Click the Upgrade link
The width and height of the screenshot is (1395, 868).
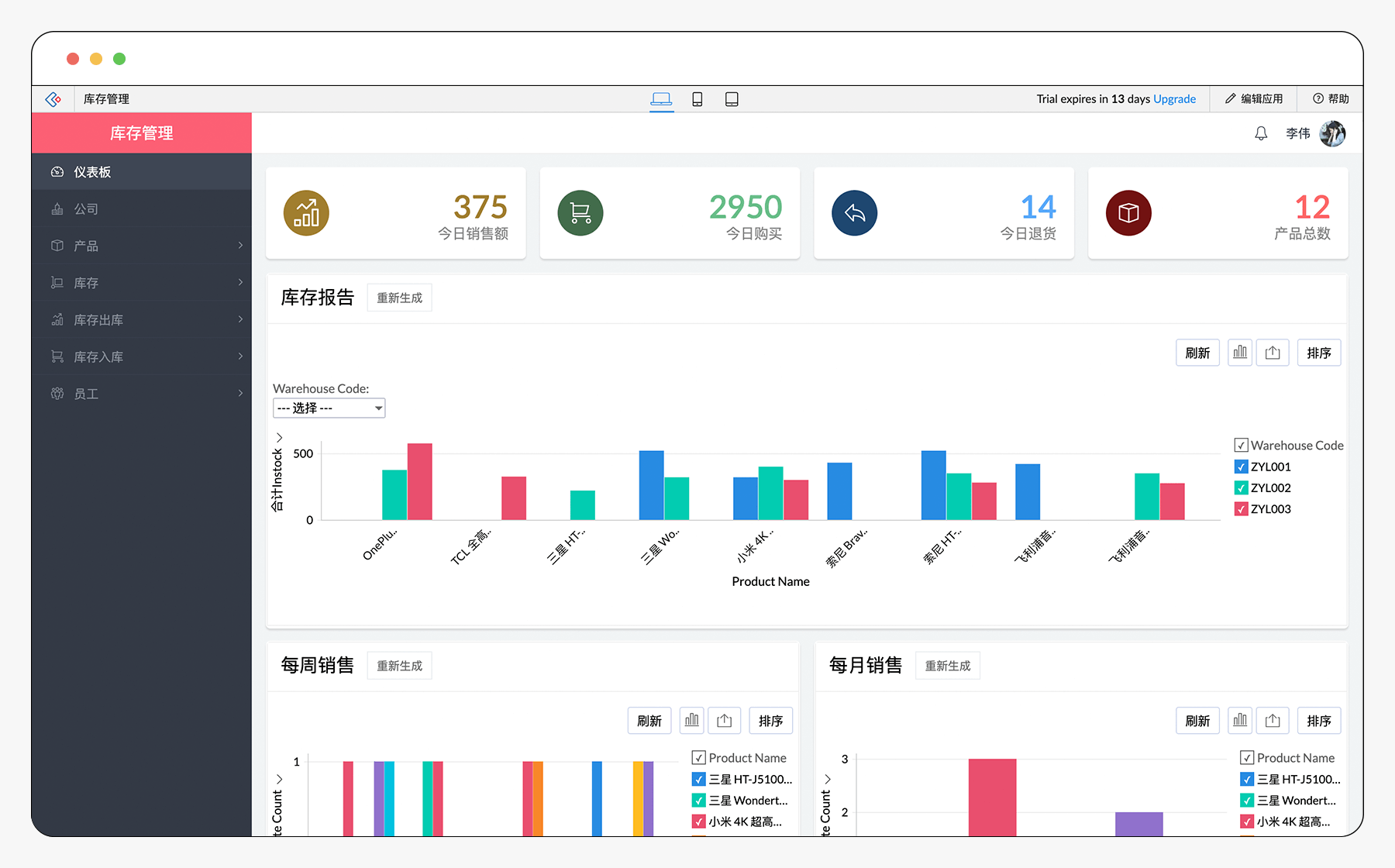click(1174, 98)
